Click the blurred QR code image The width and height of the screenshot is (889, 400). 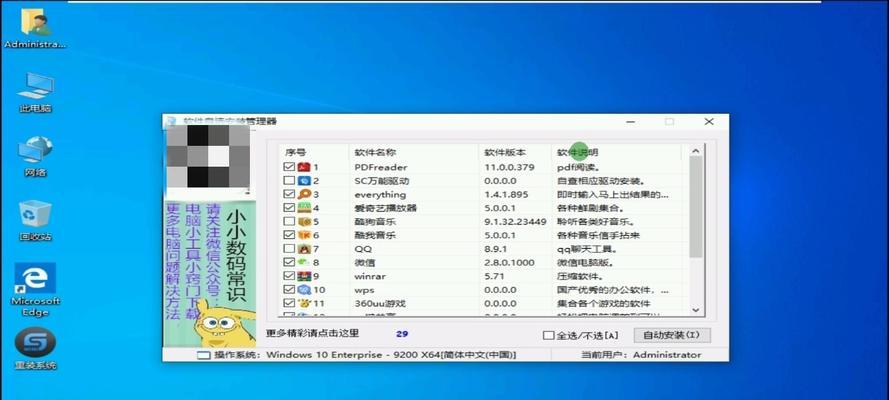[x=210, y=156]
